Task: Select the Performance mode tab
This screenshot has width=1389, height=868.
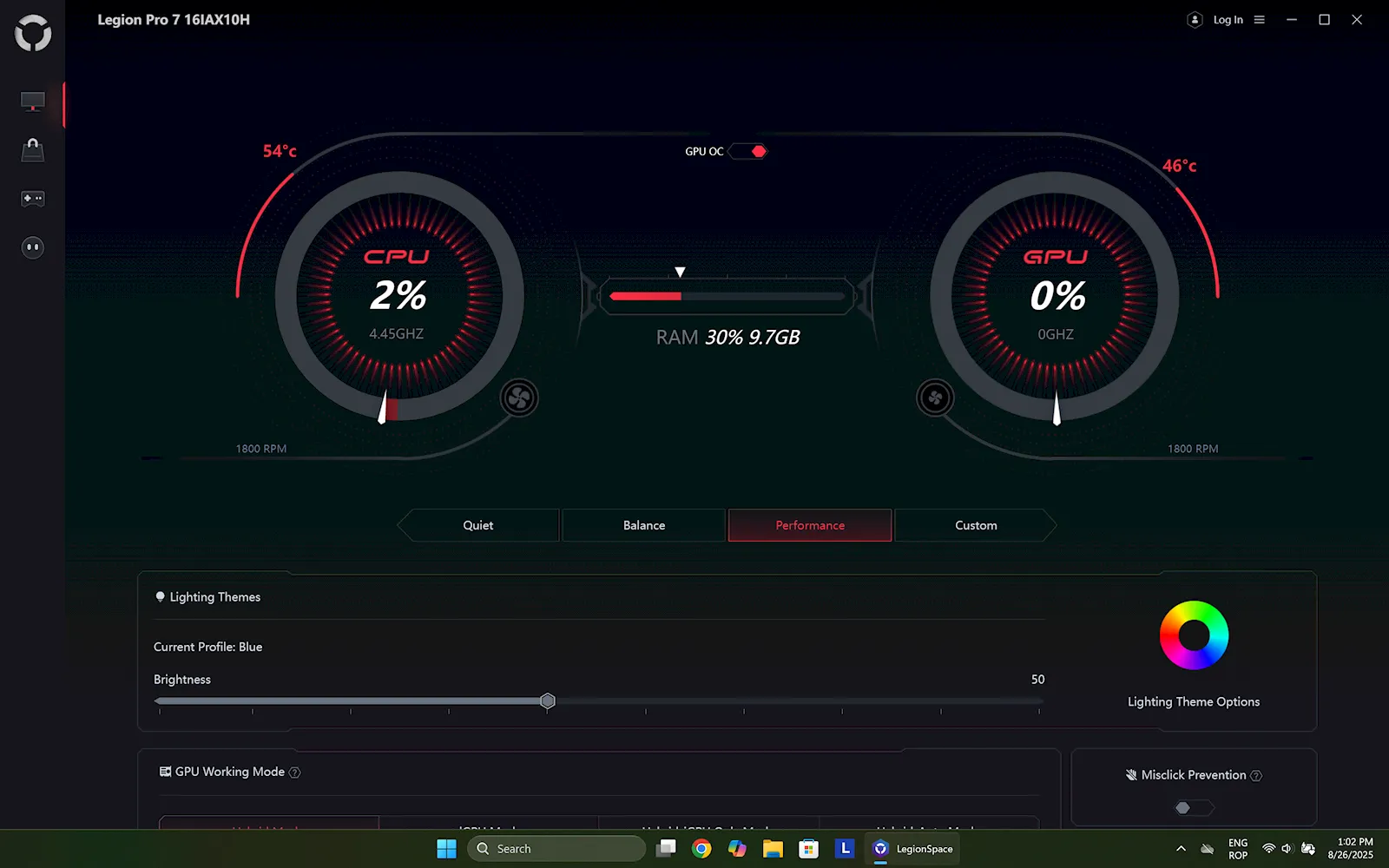Action: pyautogui.click(x=810, y=525)
